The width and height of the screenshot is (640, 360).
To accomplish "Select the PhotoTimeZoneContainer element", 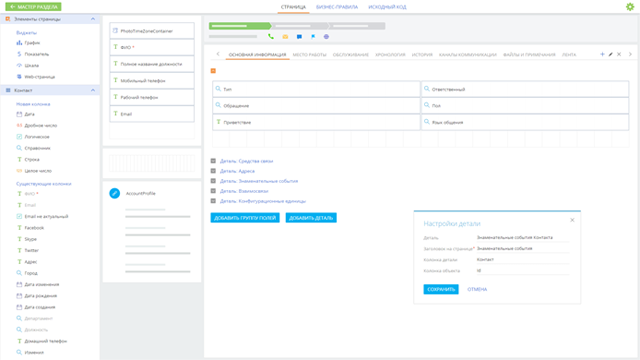I will (x=152, y=31).
